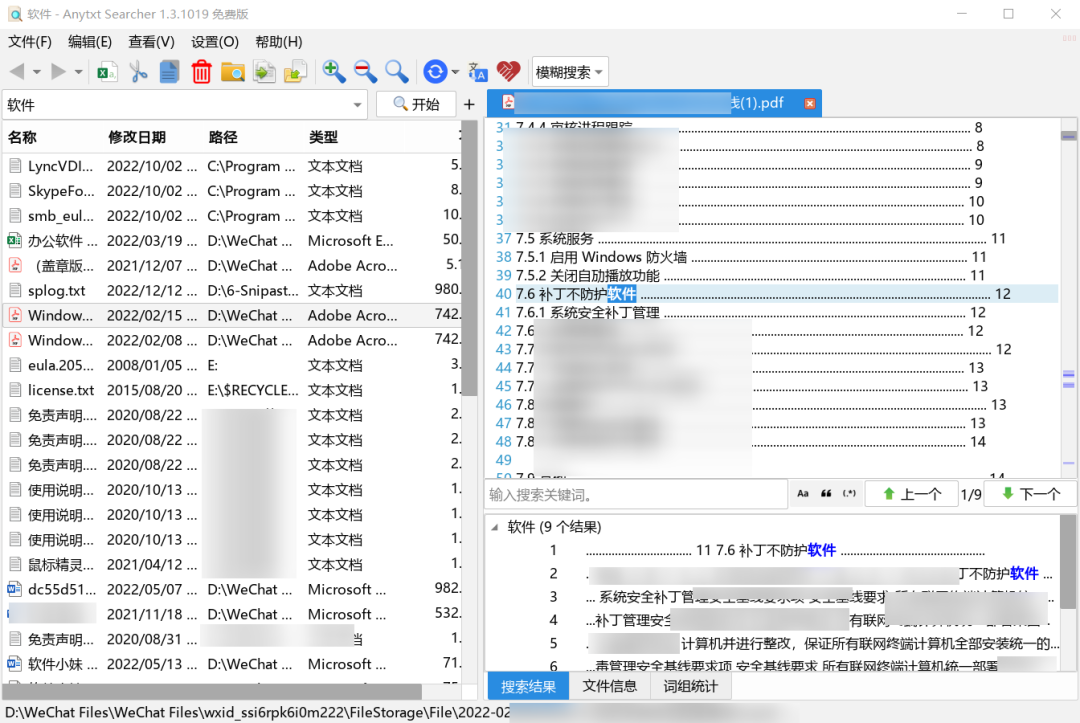Open the 模糊搜索 search mode dropdown
1080x723 pixels.
(x=570, y=72)
